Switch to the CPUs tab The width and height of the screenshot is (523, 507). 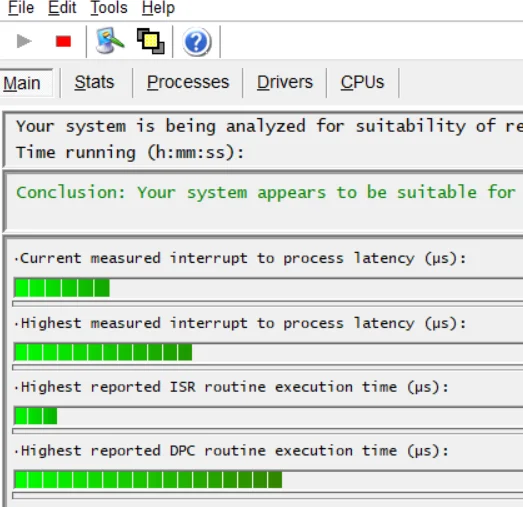point(362,82)
